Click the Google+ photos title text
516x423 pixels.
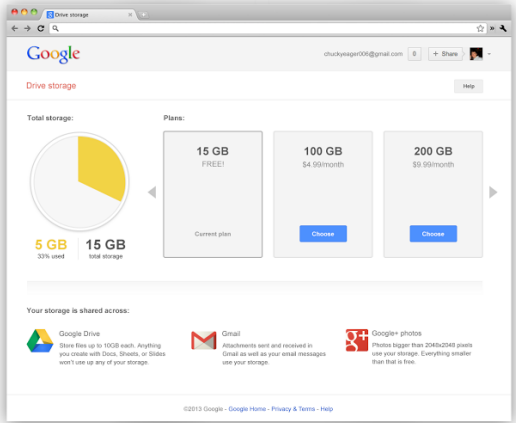(x=397, y=333)
